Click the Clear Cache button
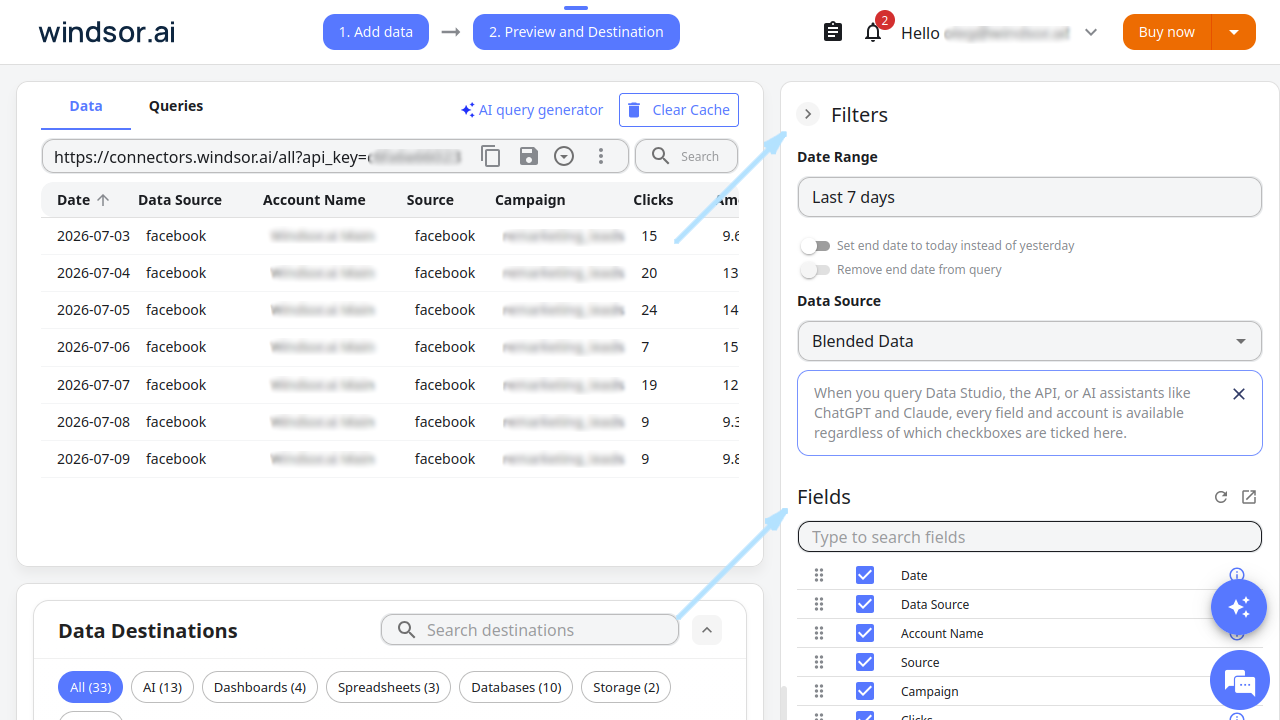The image size is (1280, 720). (x=679, y=110)
